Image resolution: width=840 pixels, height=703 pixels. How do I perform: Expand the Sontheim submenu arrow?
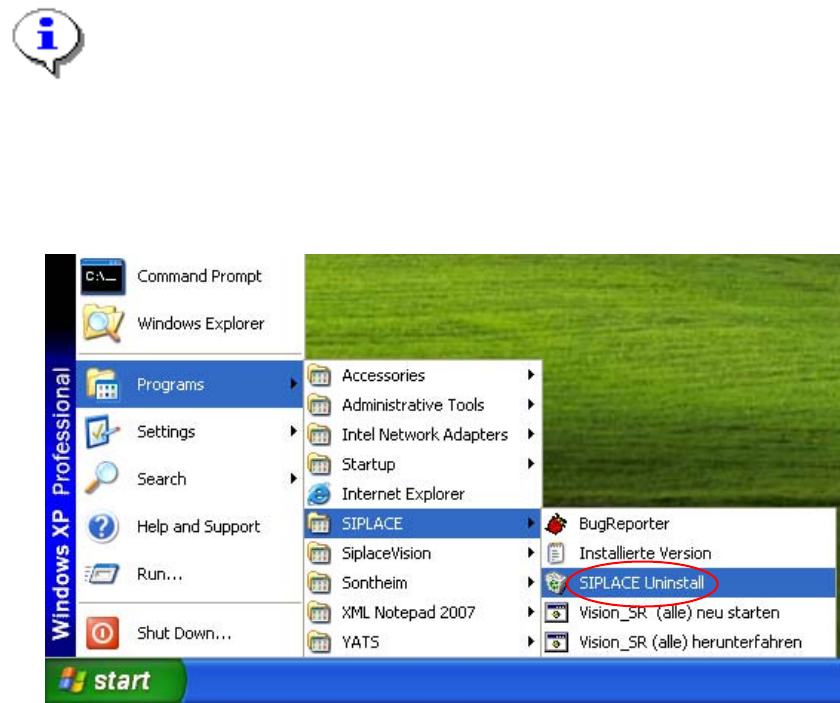pos(530,582)
